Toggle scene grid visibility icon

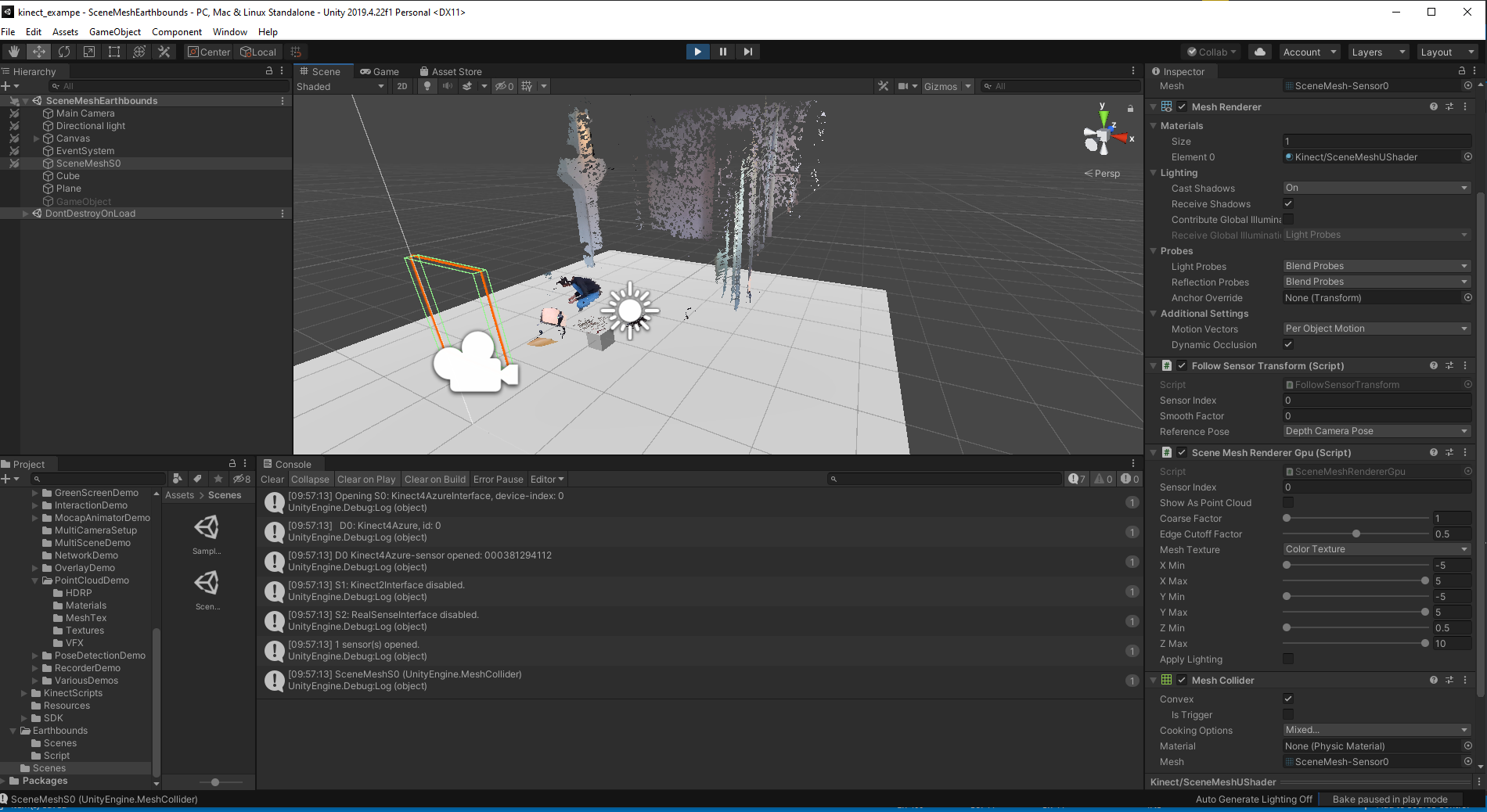pos(527,86)
